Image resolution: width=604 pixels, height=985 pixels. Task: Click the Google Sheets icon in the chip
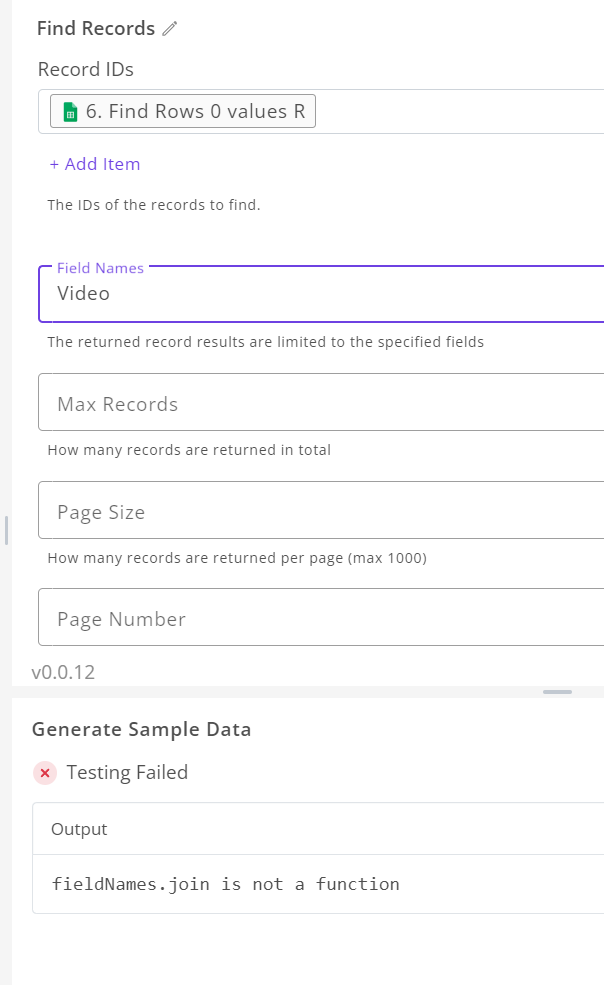(x=70, y=112)
